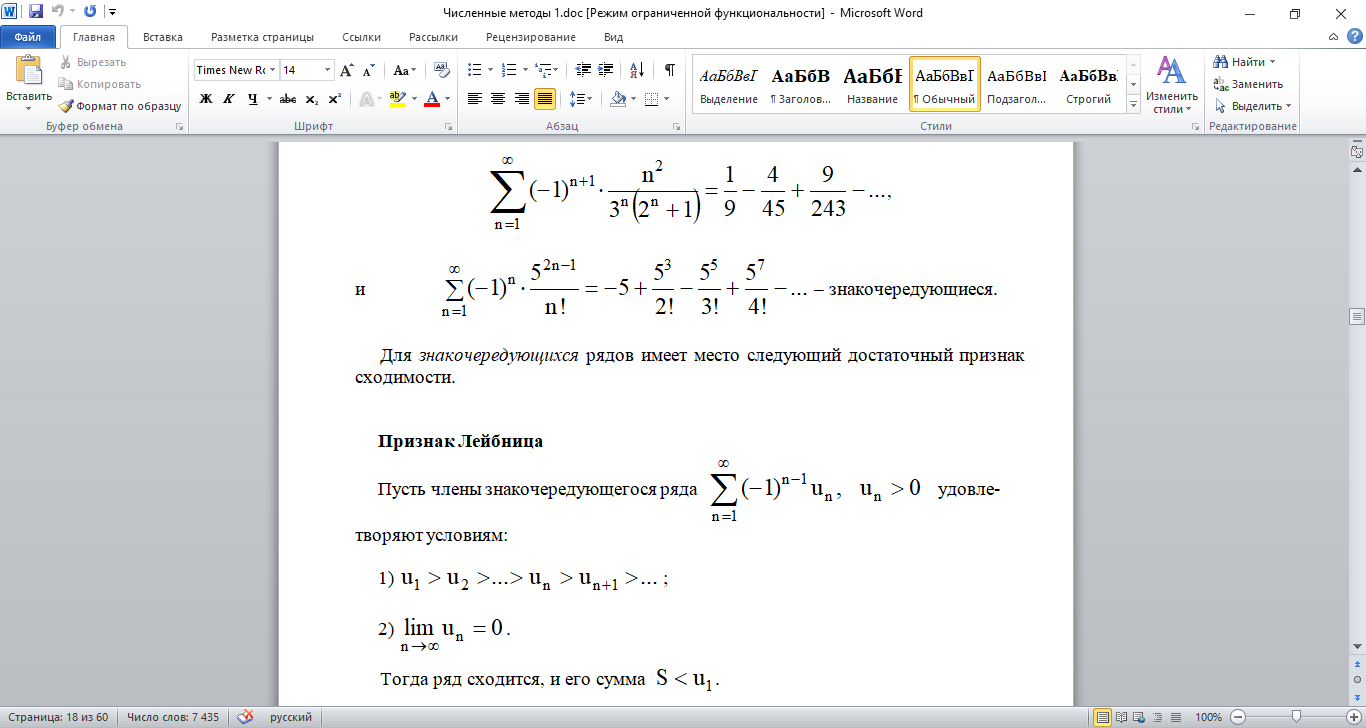The width and height of the screenshot is (1366, 728).
Task: Toggle paragraph marks (¶) display
Action: tap(670, 70)
